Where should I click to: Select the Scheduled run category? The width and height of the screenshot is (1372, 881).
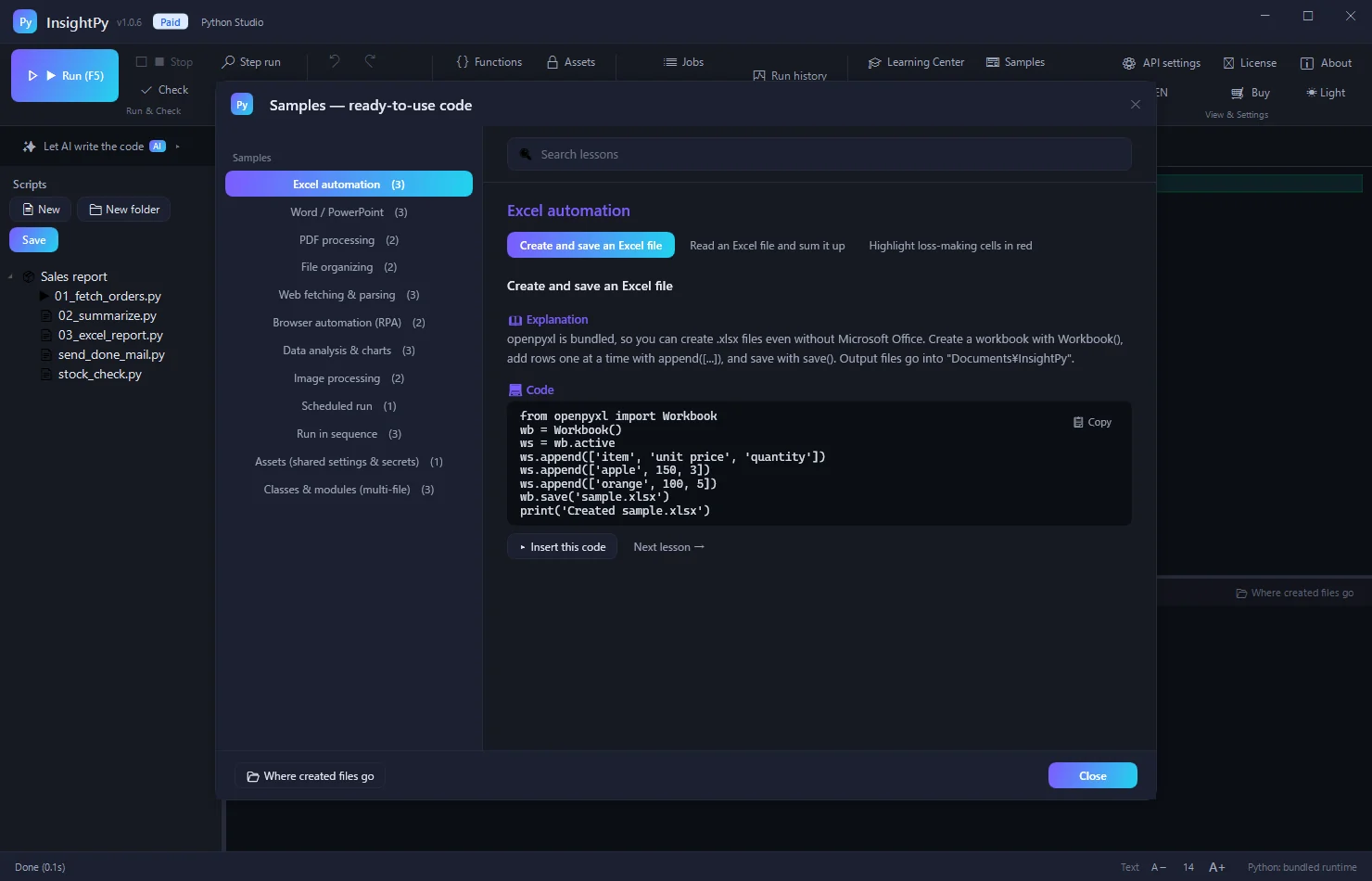coord(349,406)
